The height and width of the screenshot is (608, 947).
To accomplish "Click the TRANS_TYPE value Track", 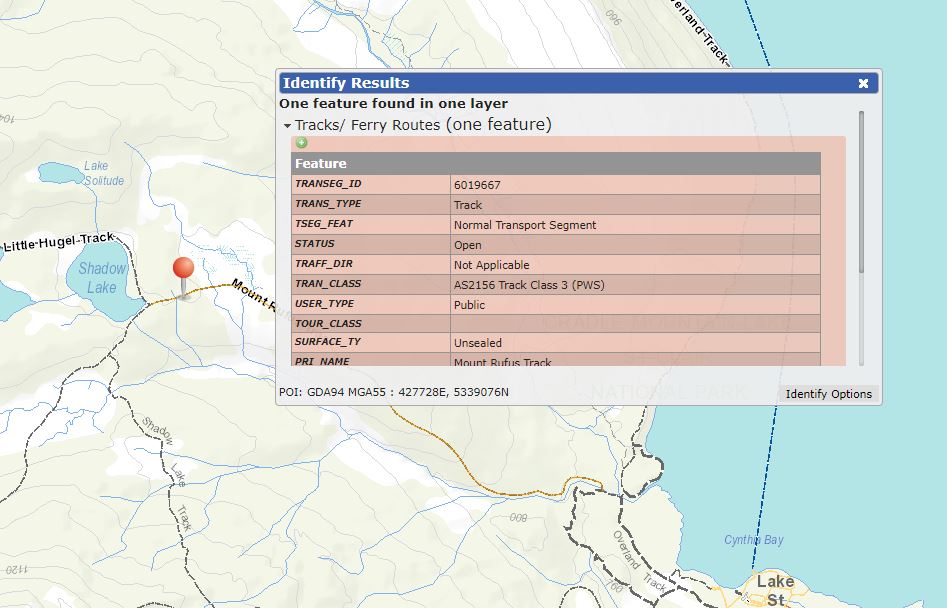I will click(x=468, y=205).
